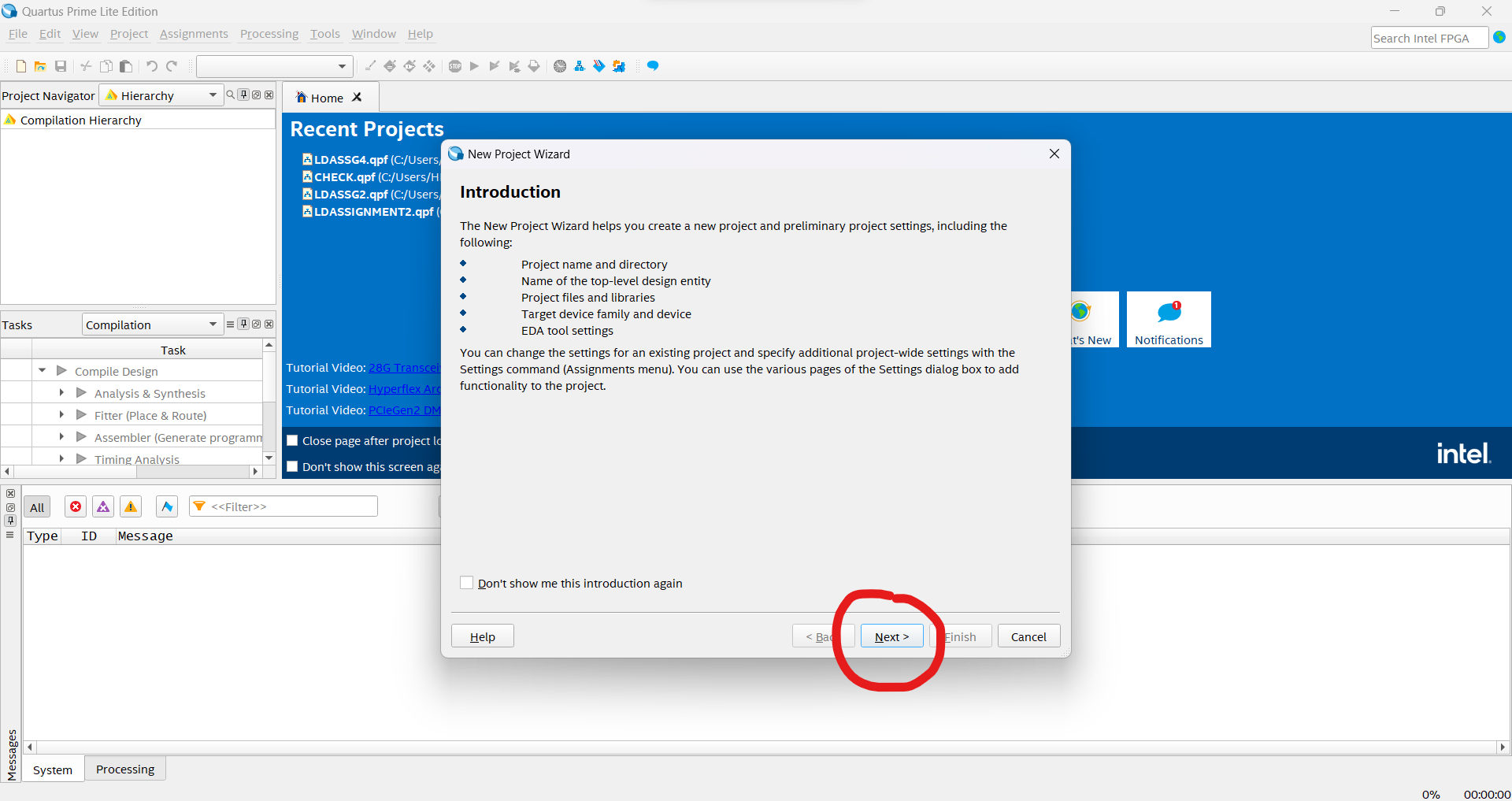Click the Timing Analyzer clock icon
The image size is (1512, 801).
tap(560, 66)
